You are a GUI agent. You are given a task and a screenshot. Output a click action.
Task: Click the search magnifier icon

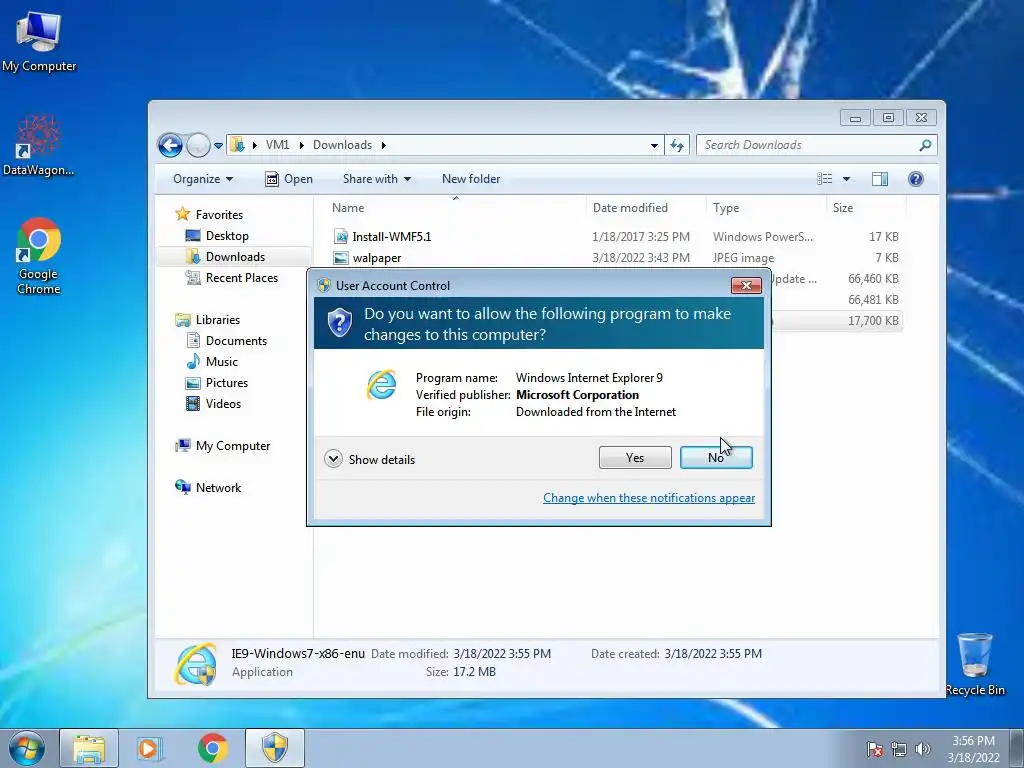[925, 145]
